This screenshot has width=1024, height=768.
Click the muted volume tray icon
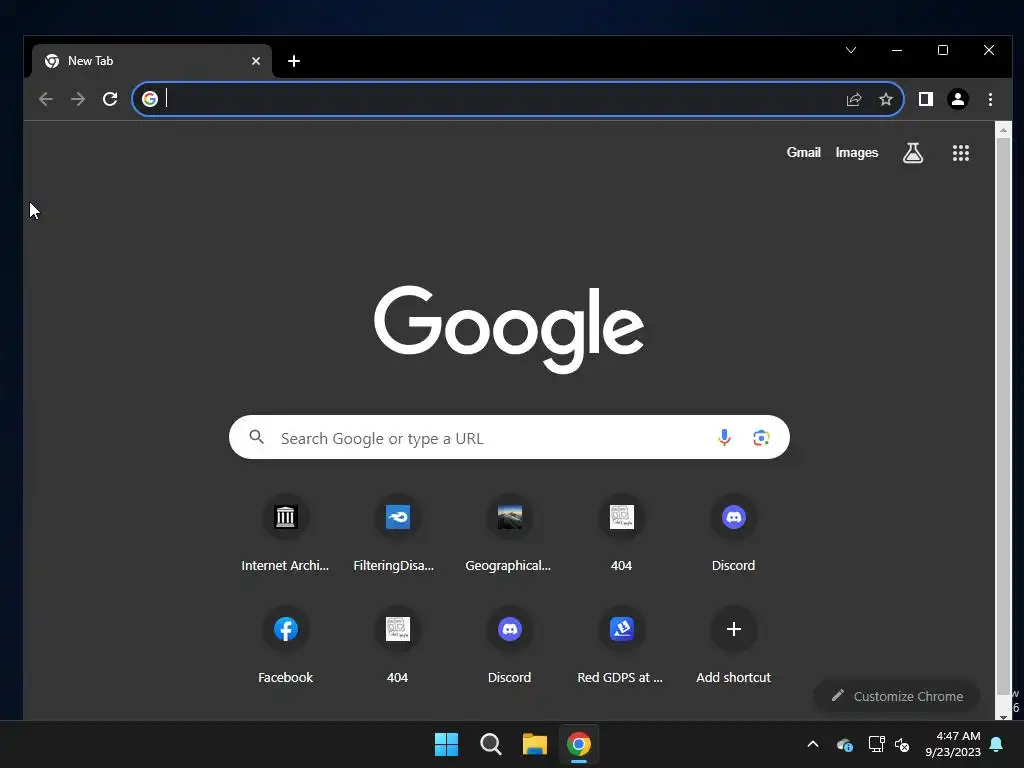pos(902,744)
